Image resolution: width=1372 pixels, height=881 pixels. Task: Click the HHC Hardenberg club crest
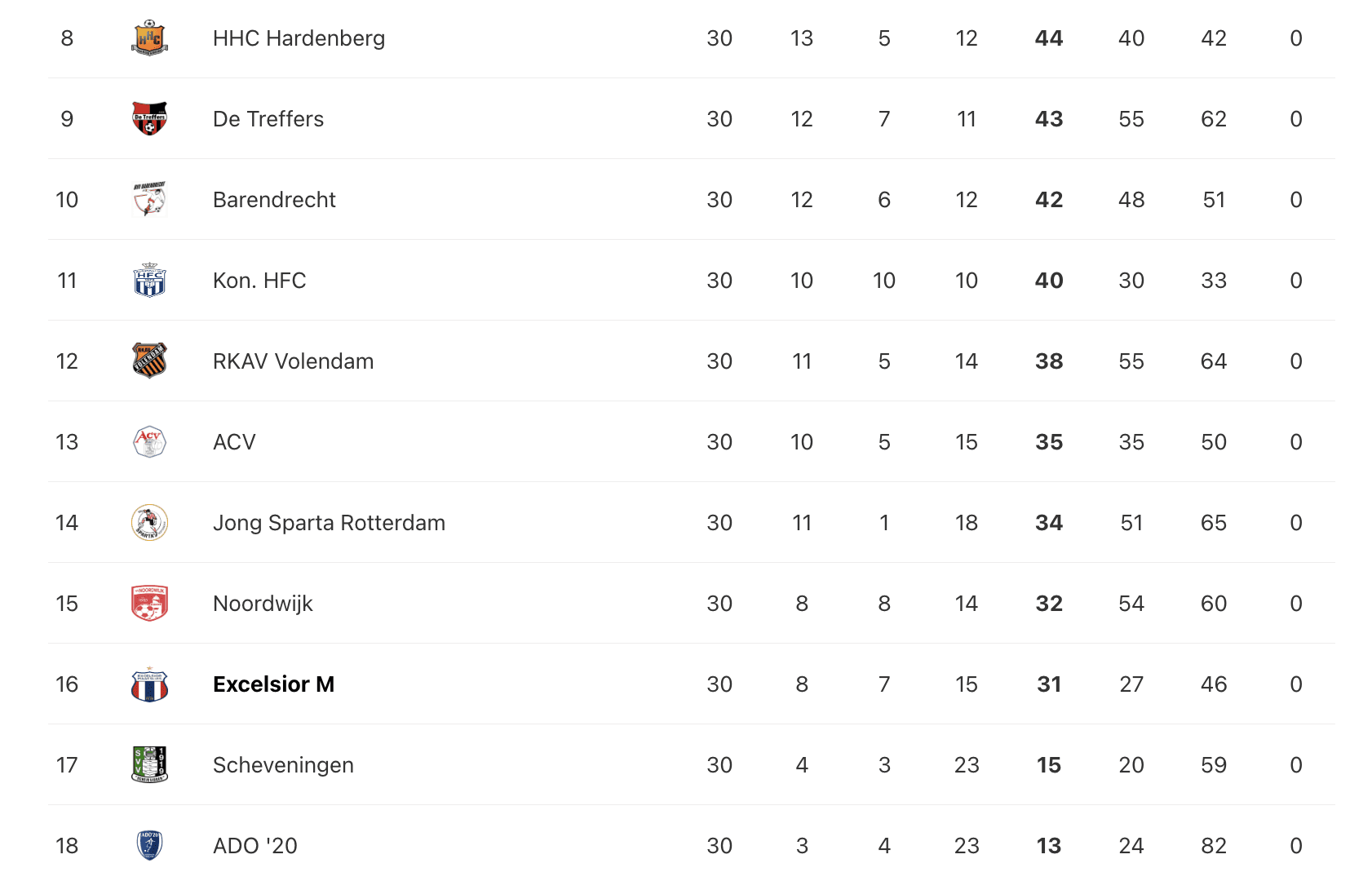point(149,38)
